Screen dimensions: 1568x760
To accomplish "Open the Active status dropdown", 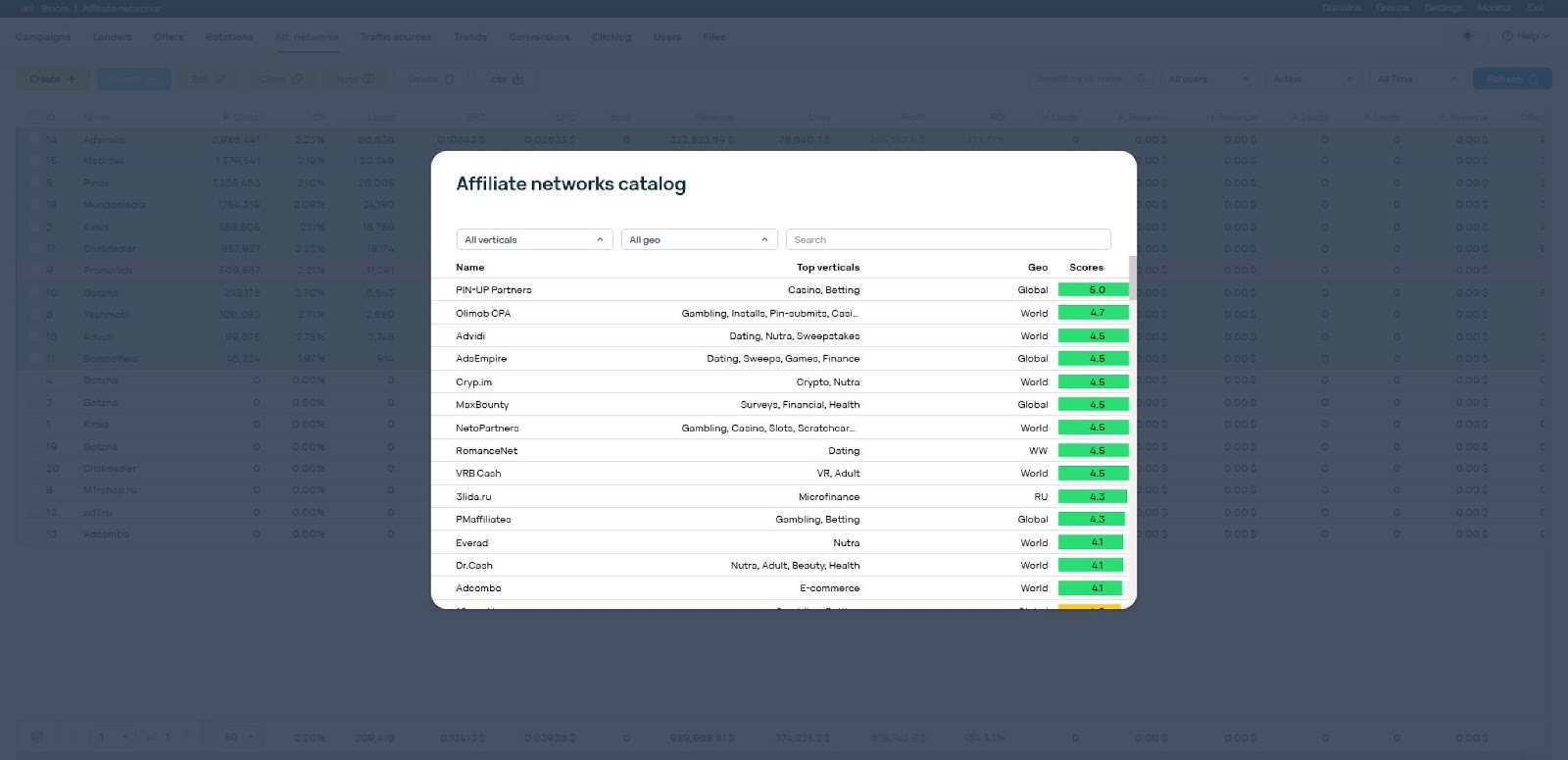I will click(1313, 79).
